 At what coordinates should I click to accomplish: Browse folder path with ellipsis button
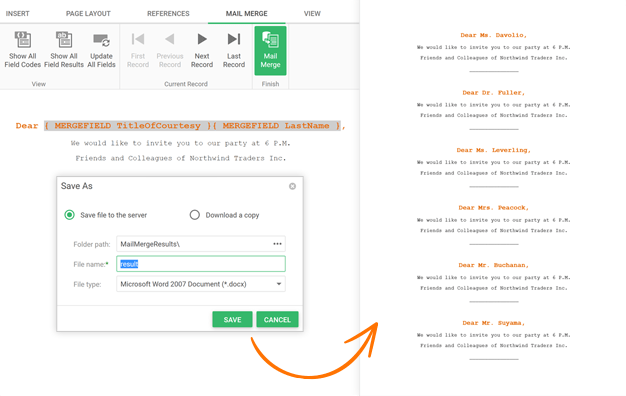pyautogui.click(x=277, y=244)
